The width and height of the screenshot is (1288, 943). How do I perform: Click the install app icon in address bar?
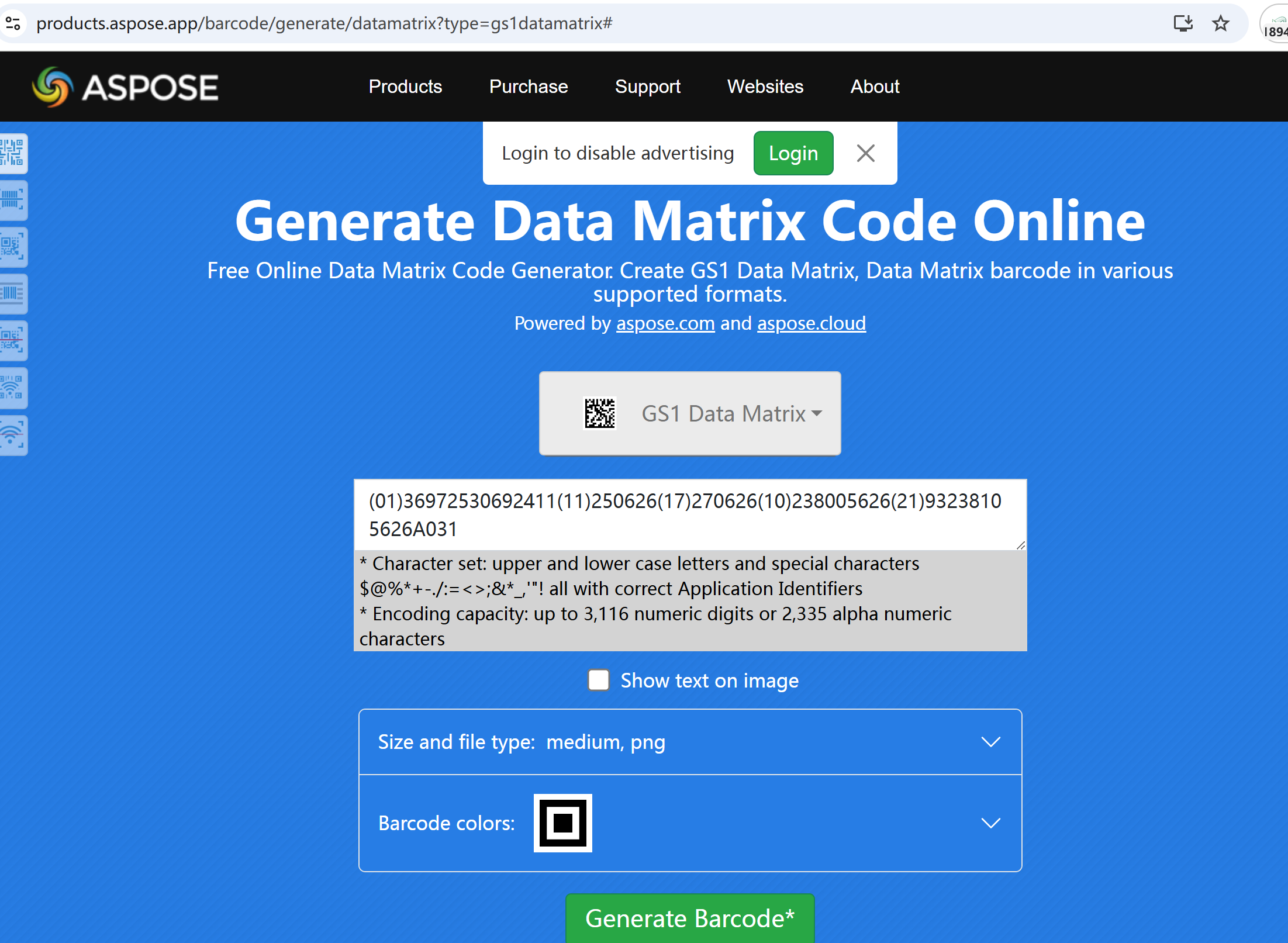click(1183, 23)
